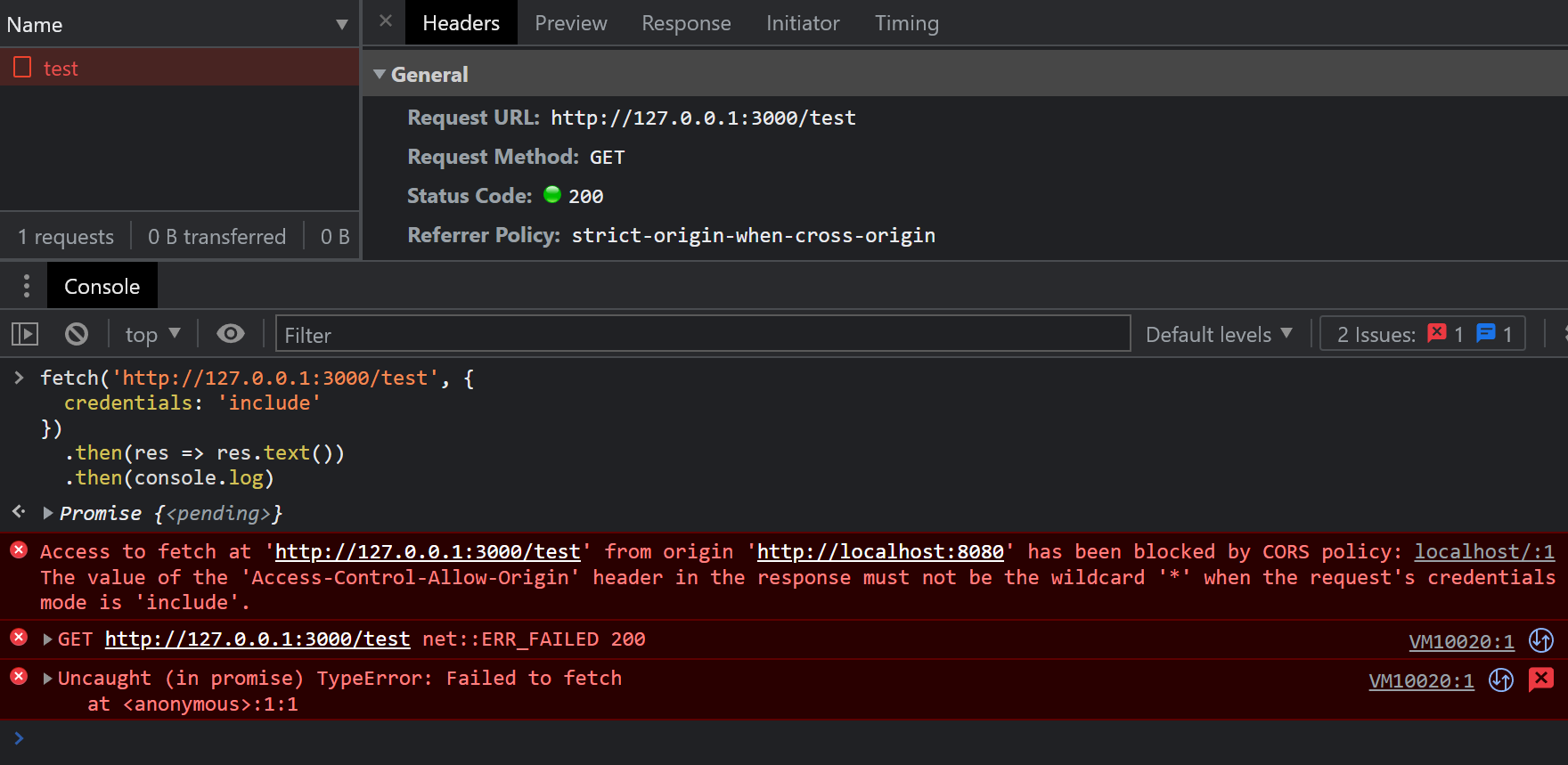Expand the GET net::ERR_FAILED error entry
Viewport: 1568px width, 765px height.
48,639
